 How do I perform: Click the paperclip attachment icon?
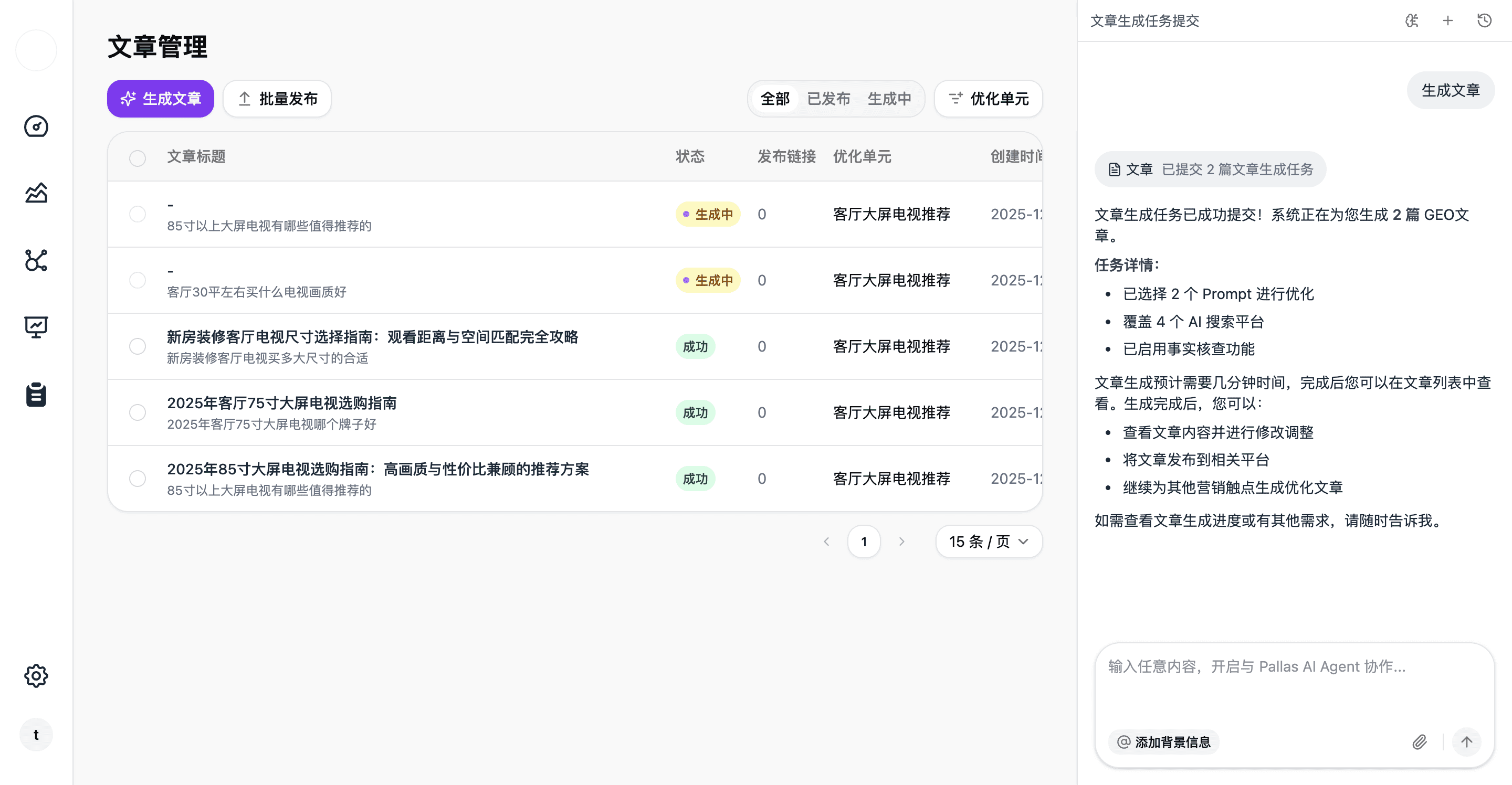(x=1419, y=742)
